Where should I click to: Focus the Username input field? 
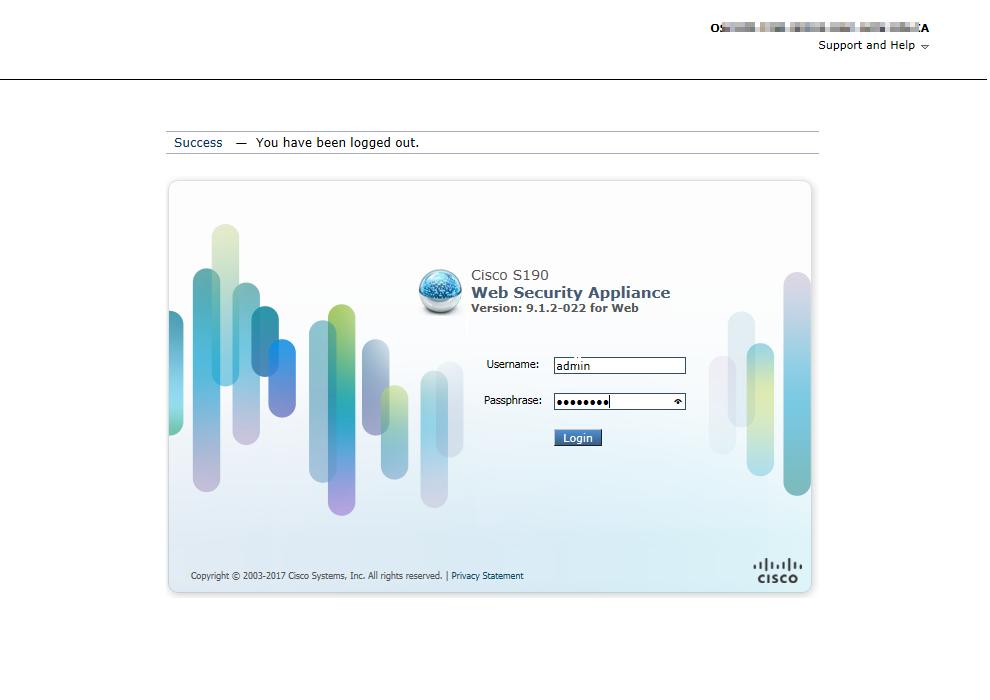619,365
